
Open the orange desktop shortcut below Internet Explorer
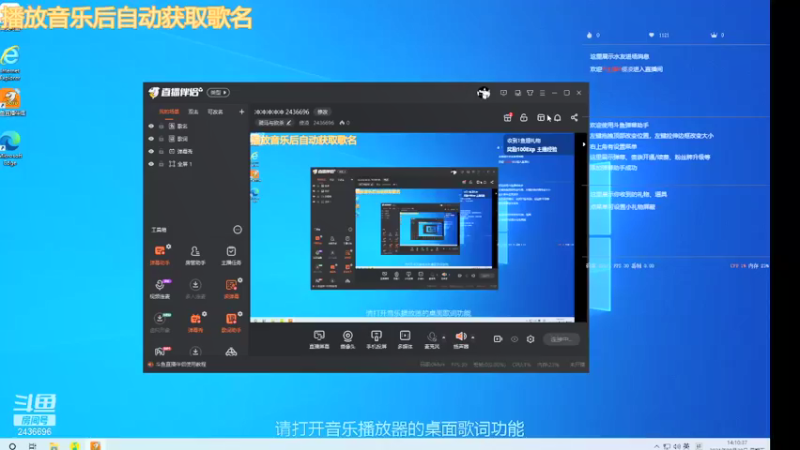(x=11, y=102)
